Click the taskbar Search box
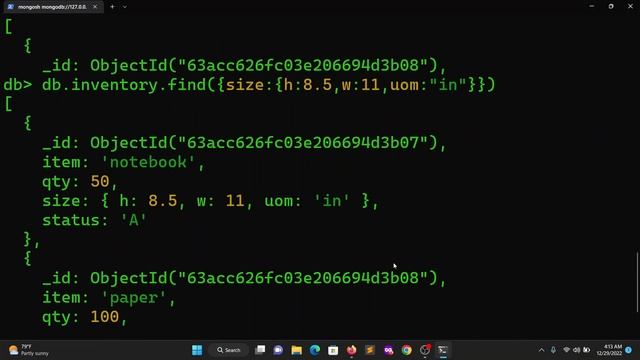640x360 pixels. click(229, 350)
